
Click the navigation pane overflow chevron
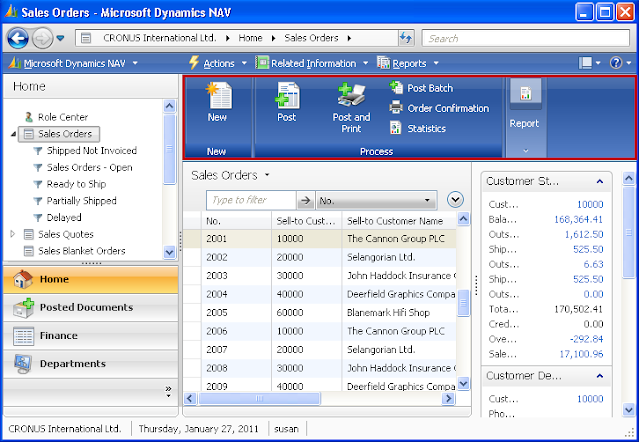click(x=168, y=391)
